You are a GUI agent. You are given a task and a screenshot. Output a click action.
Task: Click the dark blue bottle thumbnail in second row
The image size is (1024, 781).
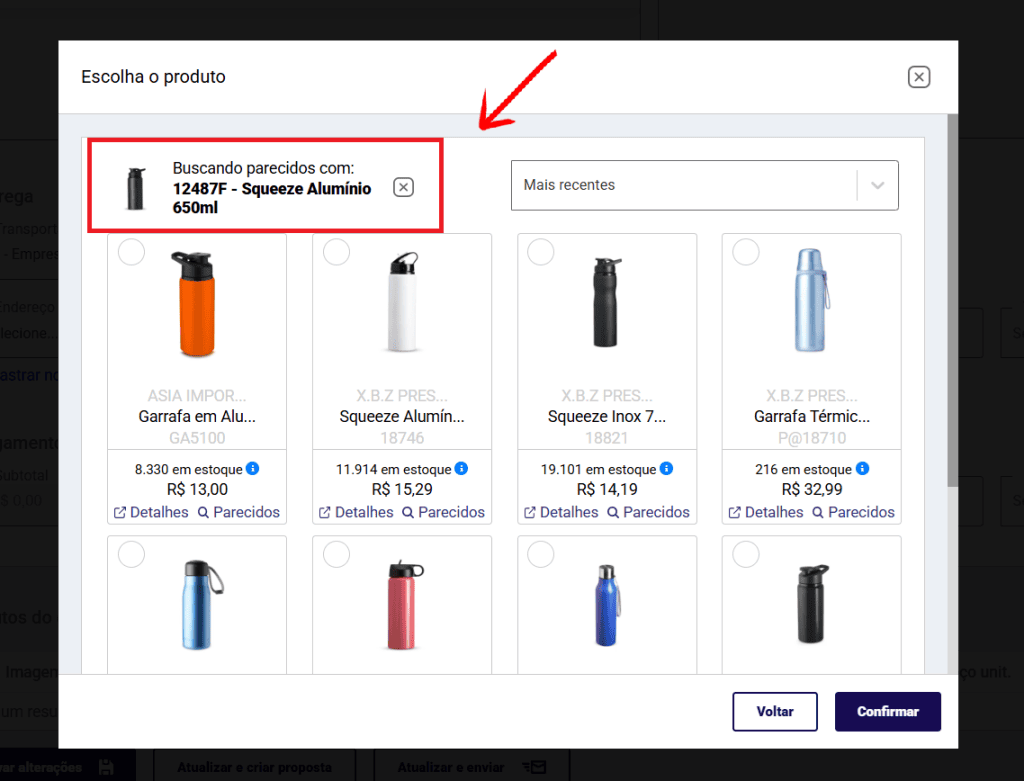[x=607, y=605]
